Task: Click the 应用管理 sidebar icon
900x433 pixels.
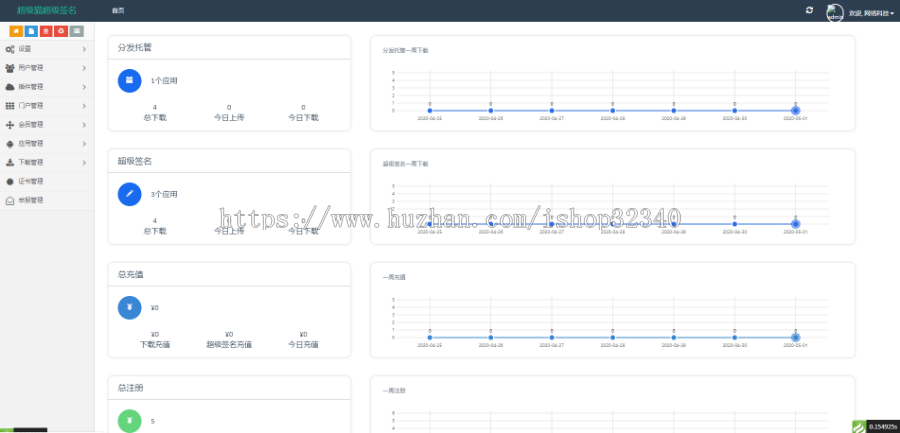Action: [10, 144]
